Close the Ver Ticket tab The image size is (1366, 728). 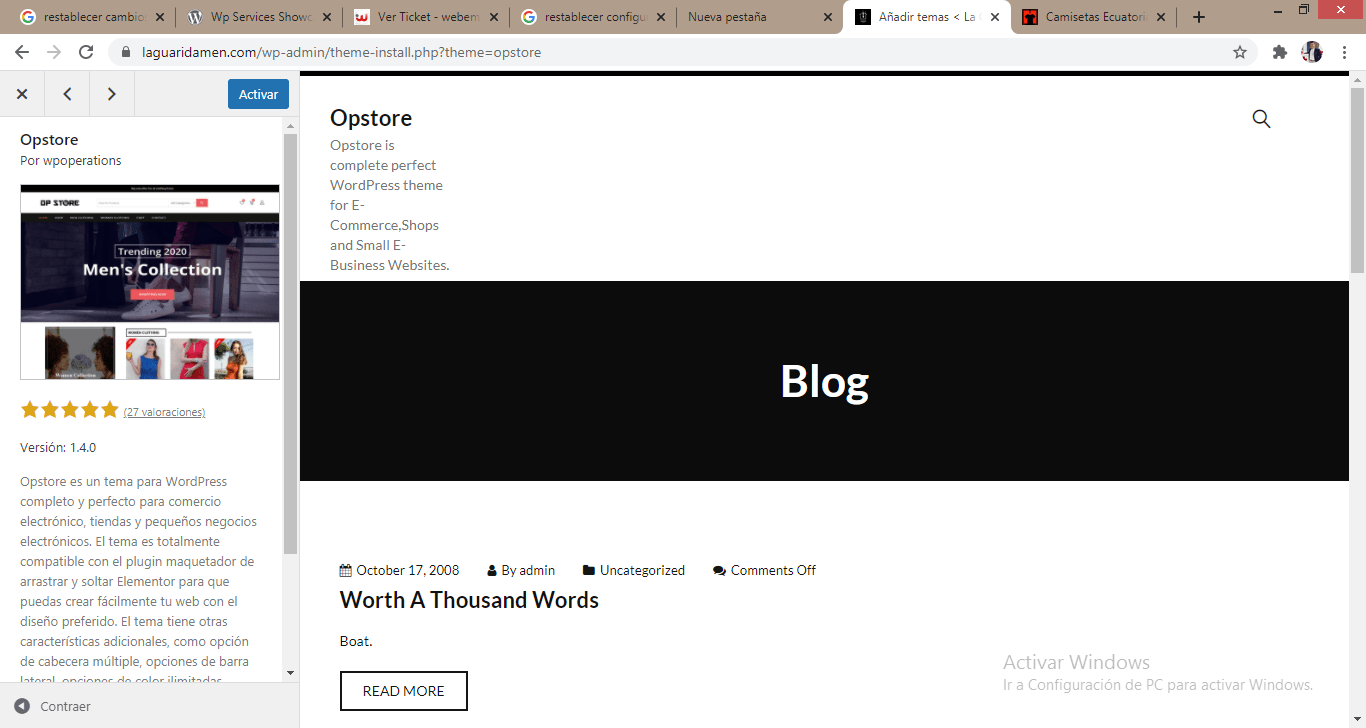pyautogui.click(x=493, y=17)
